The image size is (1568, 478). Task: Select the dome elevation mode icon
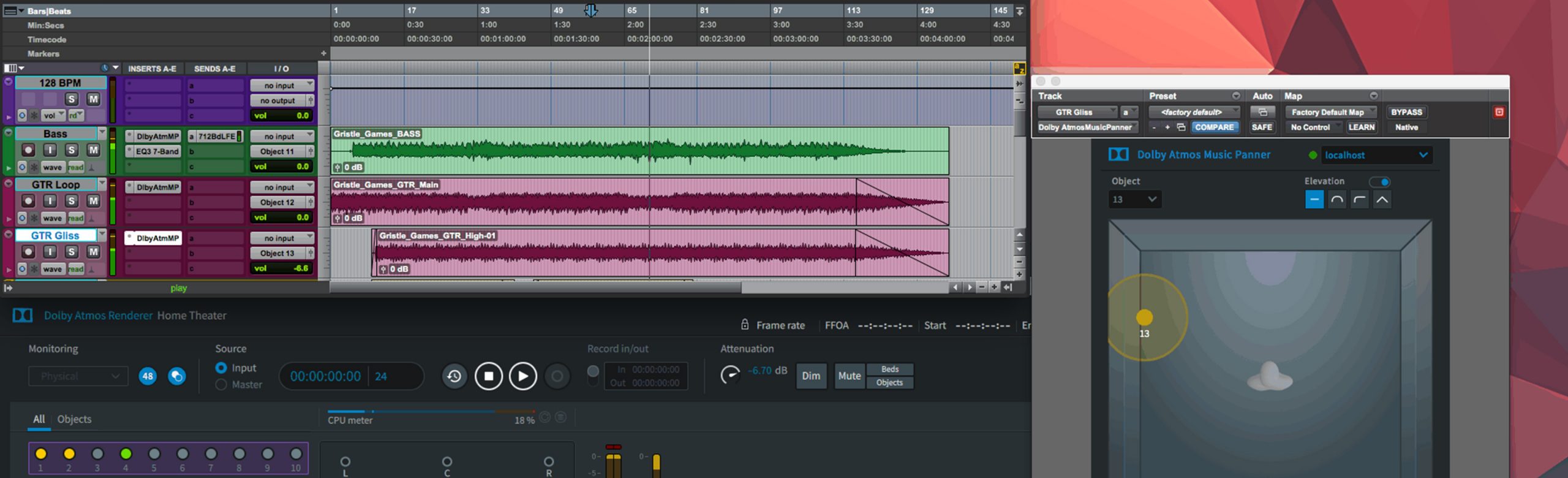[1337, 199]
